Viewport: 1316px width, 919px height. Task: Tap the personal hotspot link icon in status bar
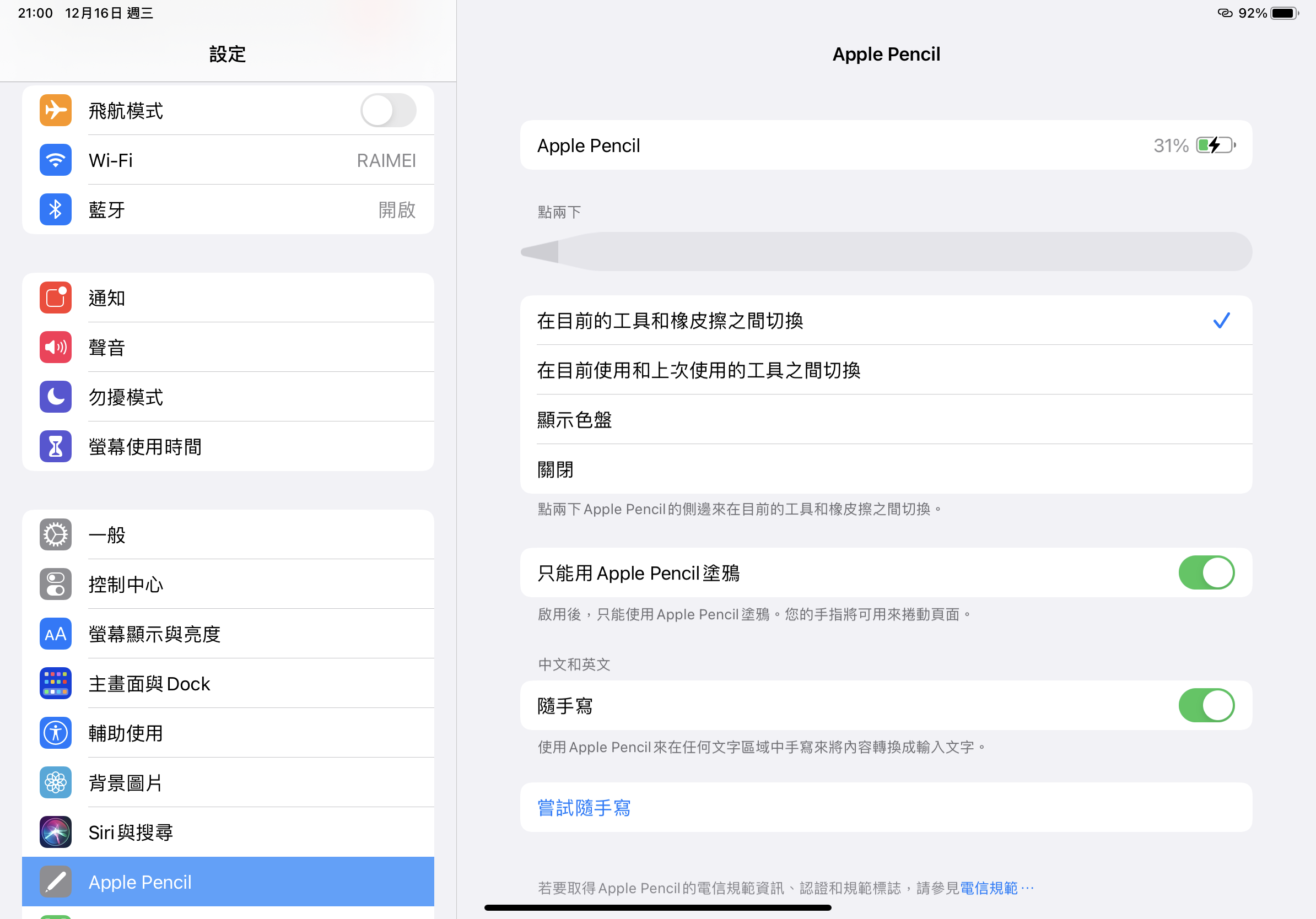[1225, 13]
